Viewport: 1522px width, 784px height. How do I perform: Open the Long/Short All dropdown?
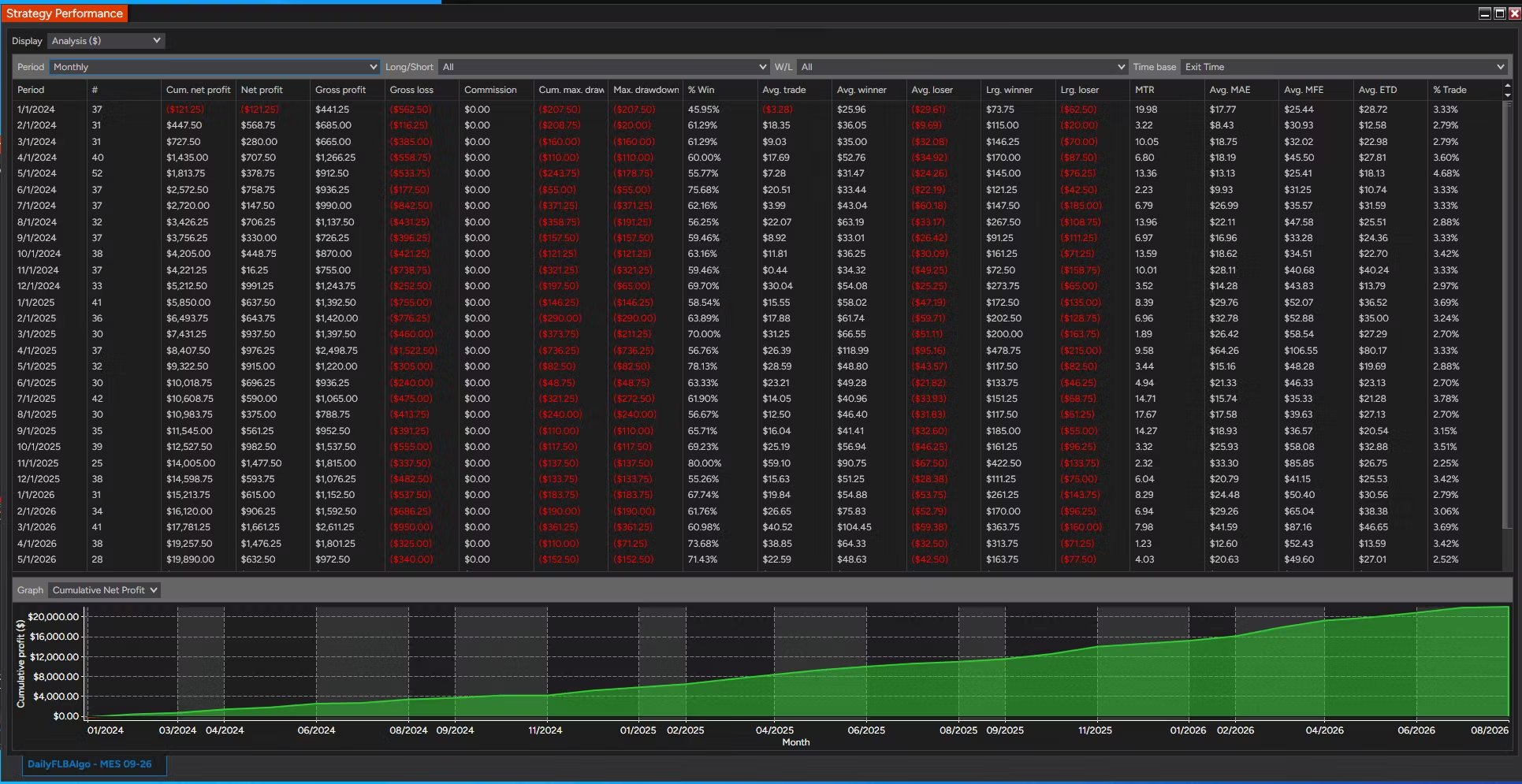coord(604,67)
